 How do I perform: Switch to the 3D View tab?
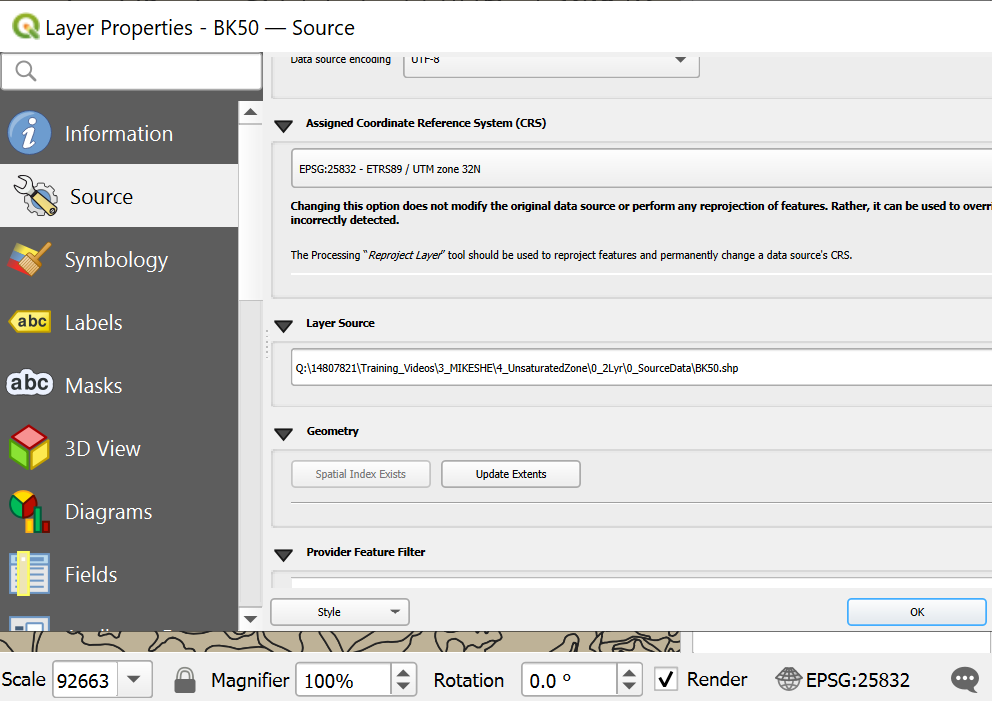[x=119, y=448]
